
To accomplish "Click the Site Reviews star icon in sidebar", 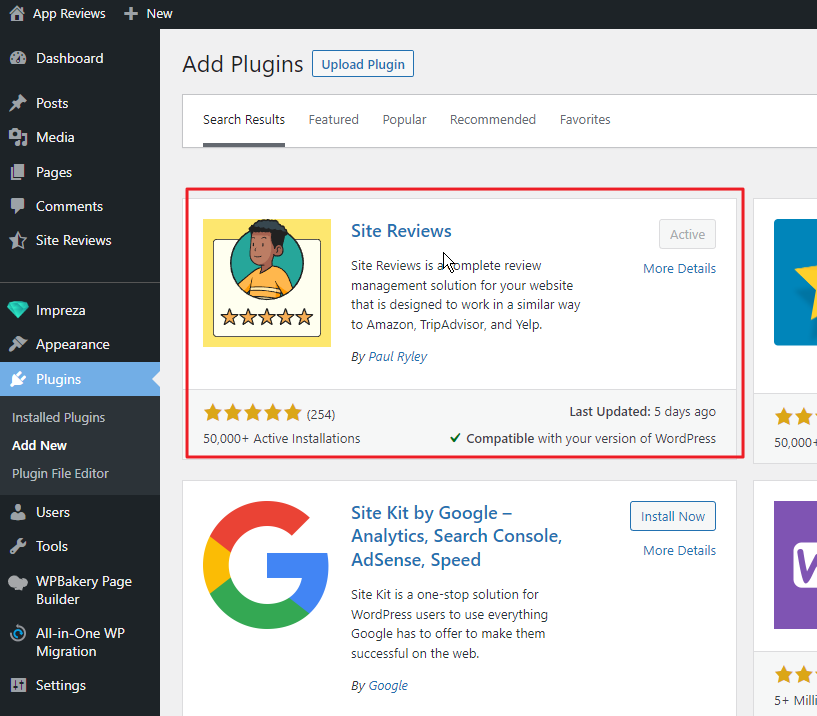I will [18, 240].
